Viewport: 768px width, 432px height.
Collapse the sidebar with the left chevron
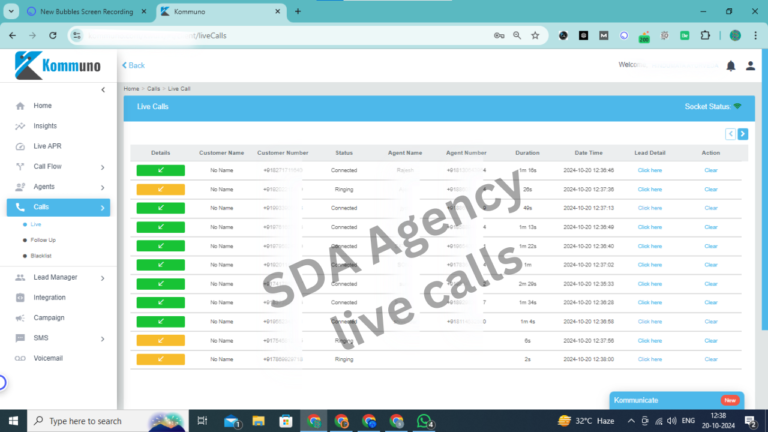pos(103,90)
